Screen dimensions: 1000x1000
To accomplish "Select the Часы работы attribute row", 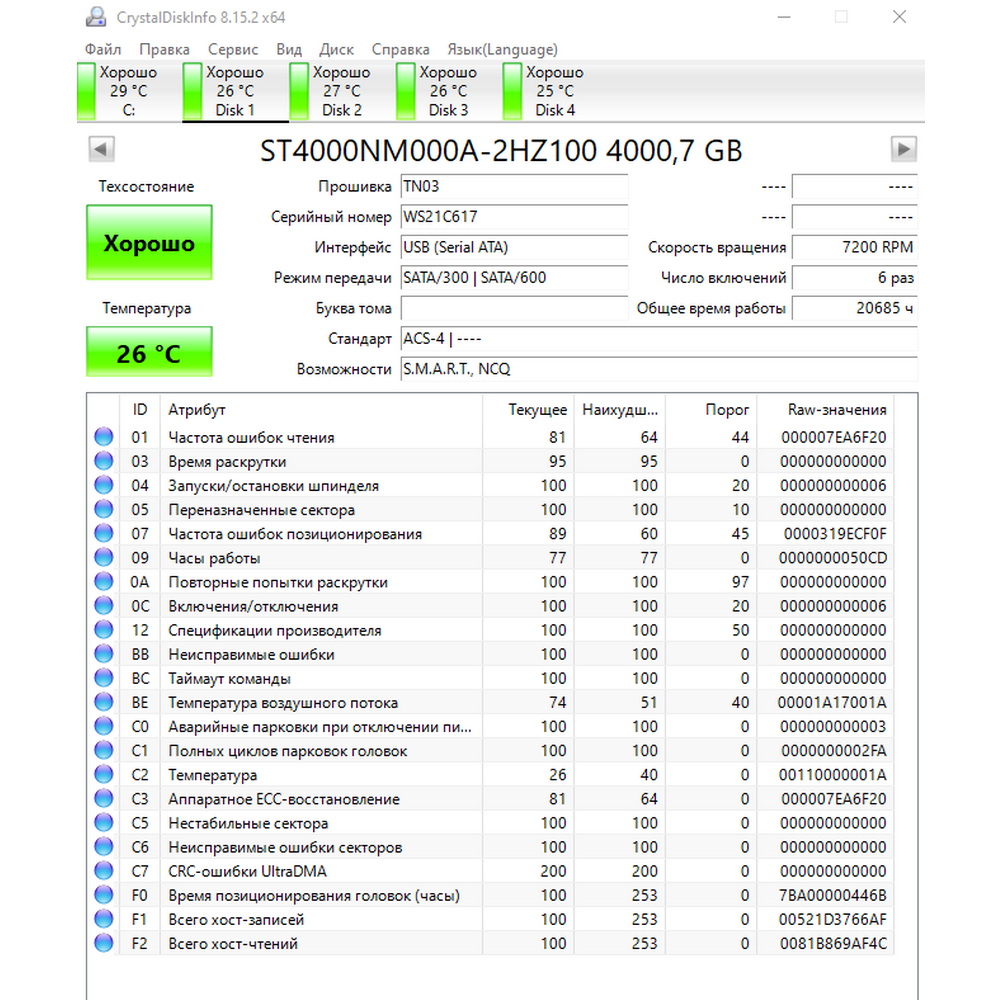I will point(490,557).
